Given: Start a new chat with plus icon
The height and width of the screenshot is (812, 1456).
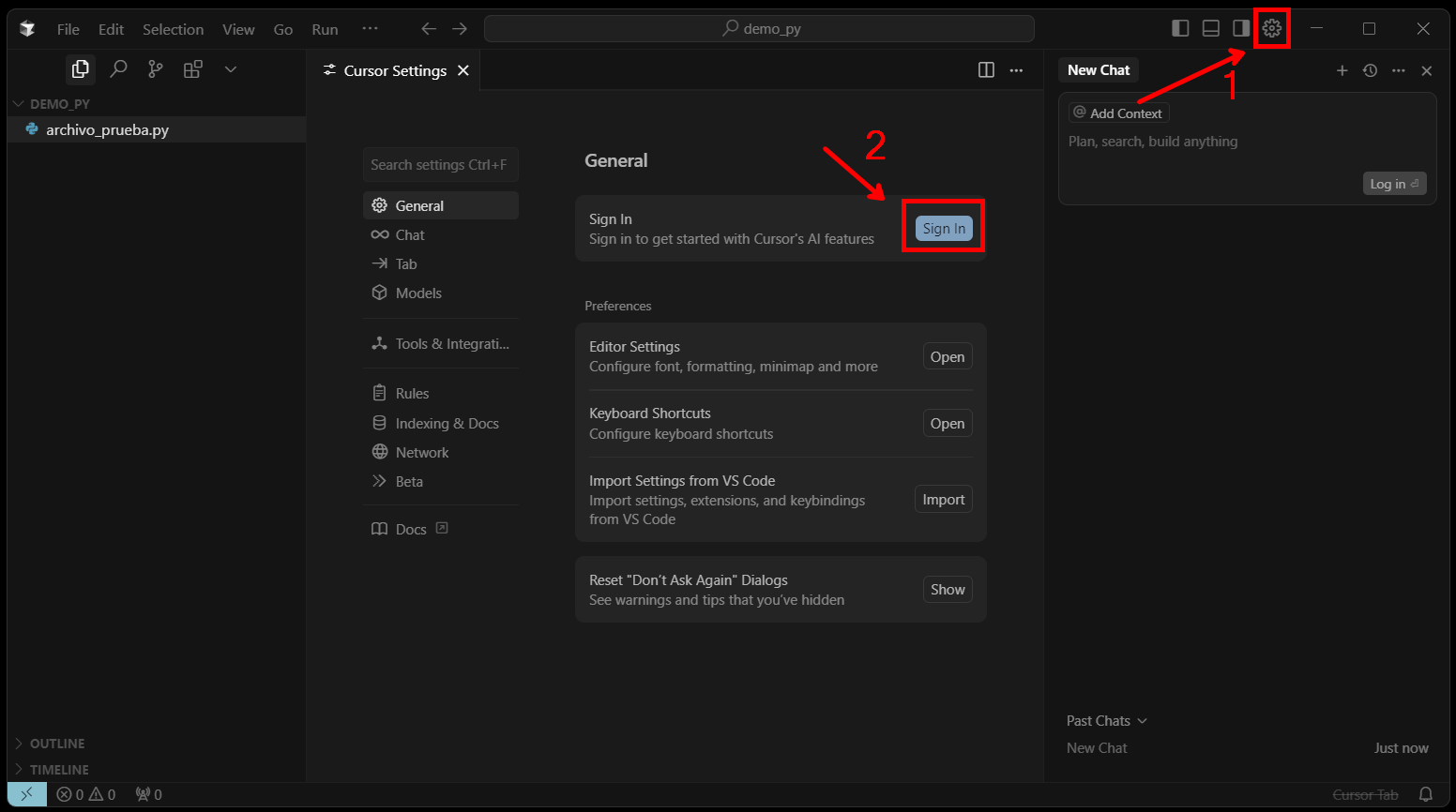Looking at the screenshot, I should pos(1342,70).
